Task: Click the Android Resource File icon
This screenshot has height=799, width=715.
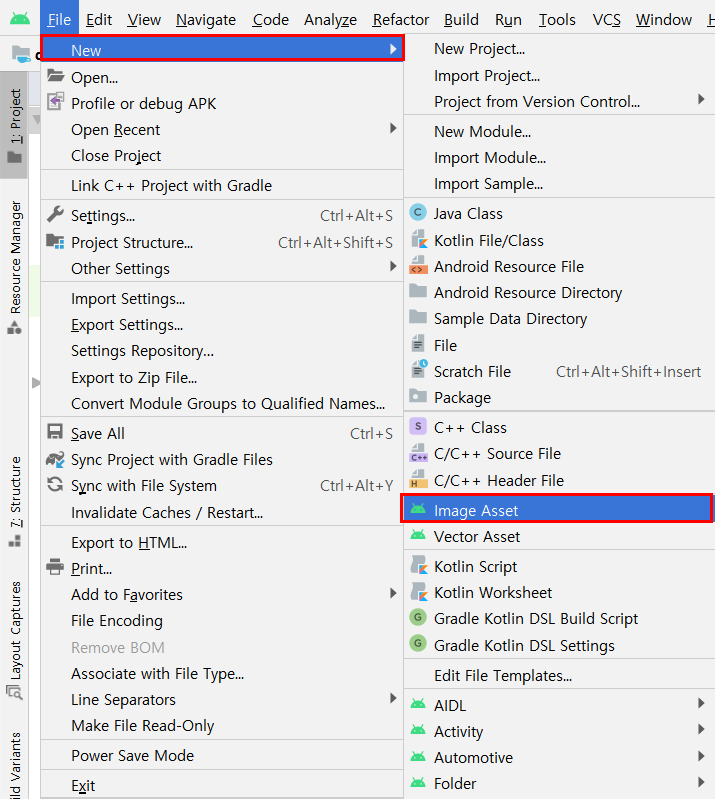Action: (418, 265)
